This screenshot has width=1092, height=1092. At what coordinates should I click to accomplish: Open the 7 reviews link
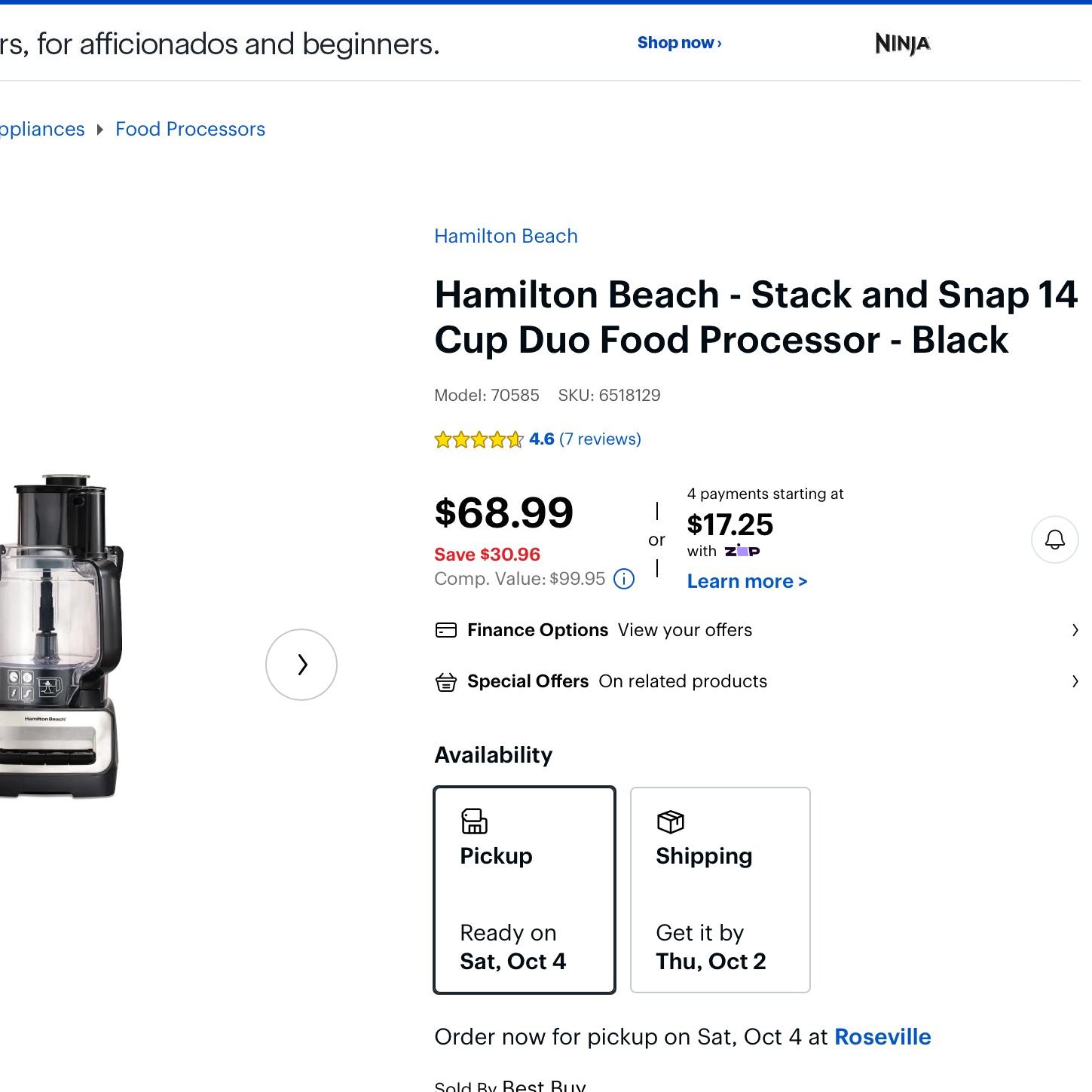point(600,439)
